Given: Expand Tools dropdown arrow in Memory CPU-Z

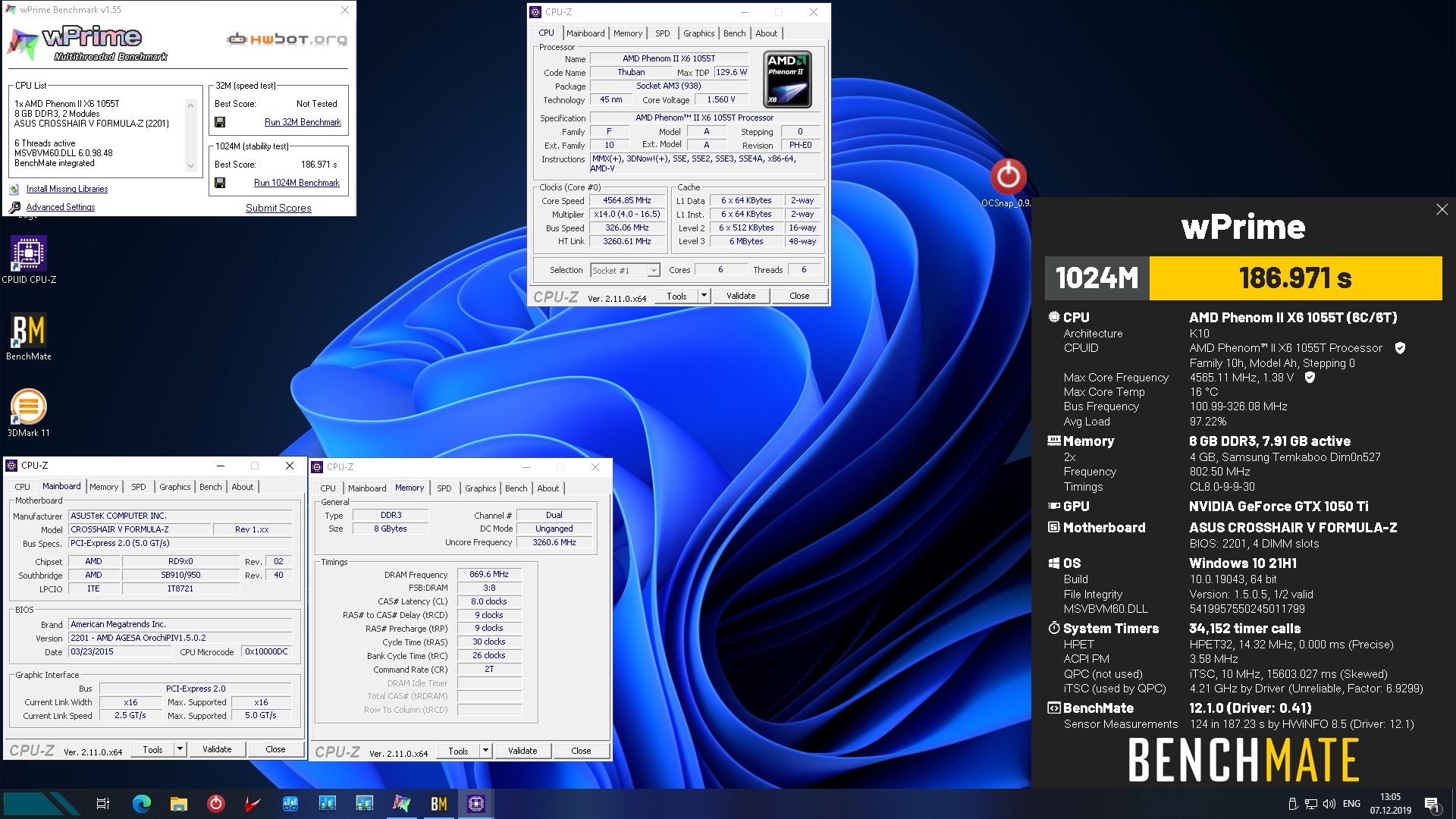Looking at the screenshot, I should pyautogui.click(x=485, y=751).
